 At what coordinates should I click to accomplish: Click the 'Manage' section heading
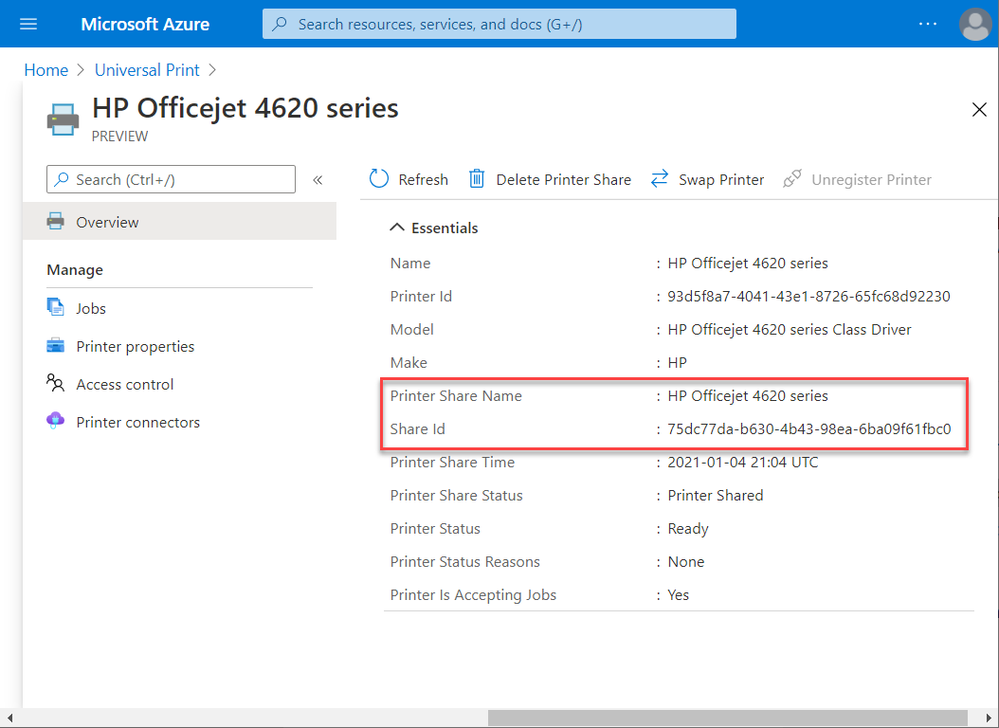(75, 270)
